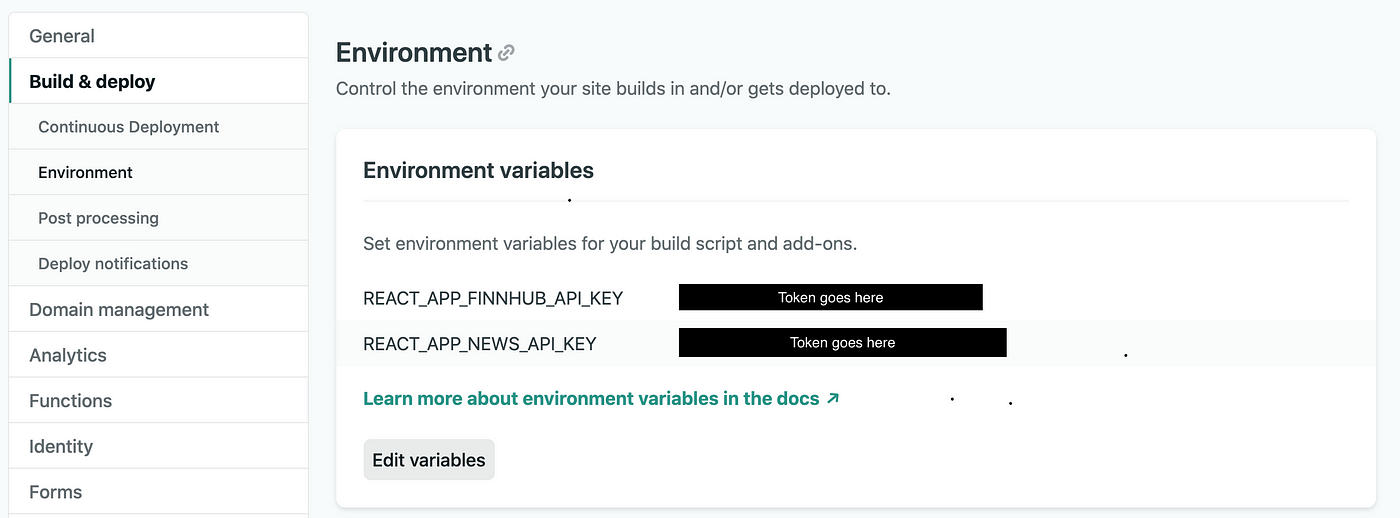Click the external arrow icon after docs link
This screenshot has height=518, width=1400.
833,398
